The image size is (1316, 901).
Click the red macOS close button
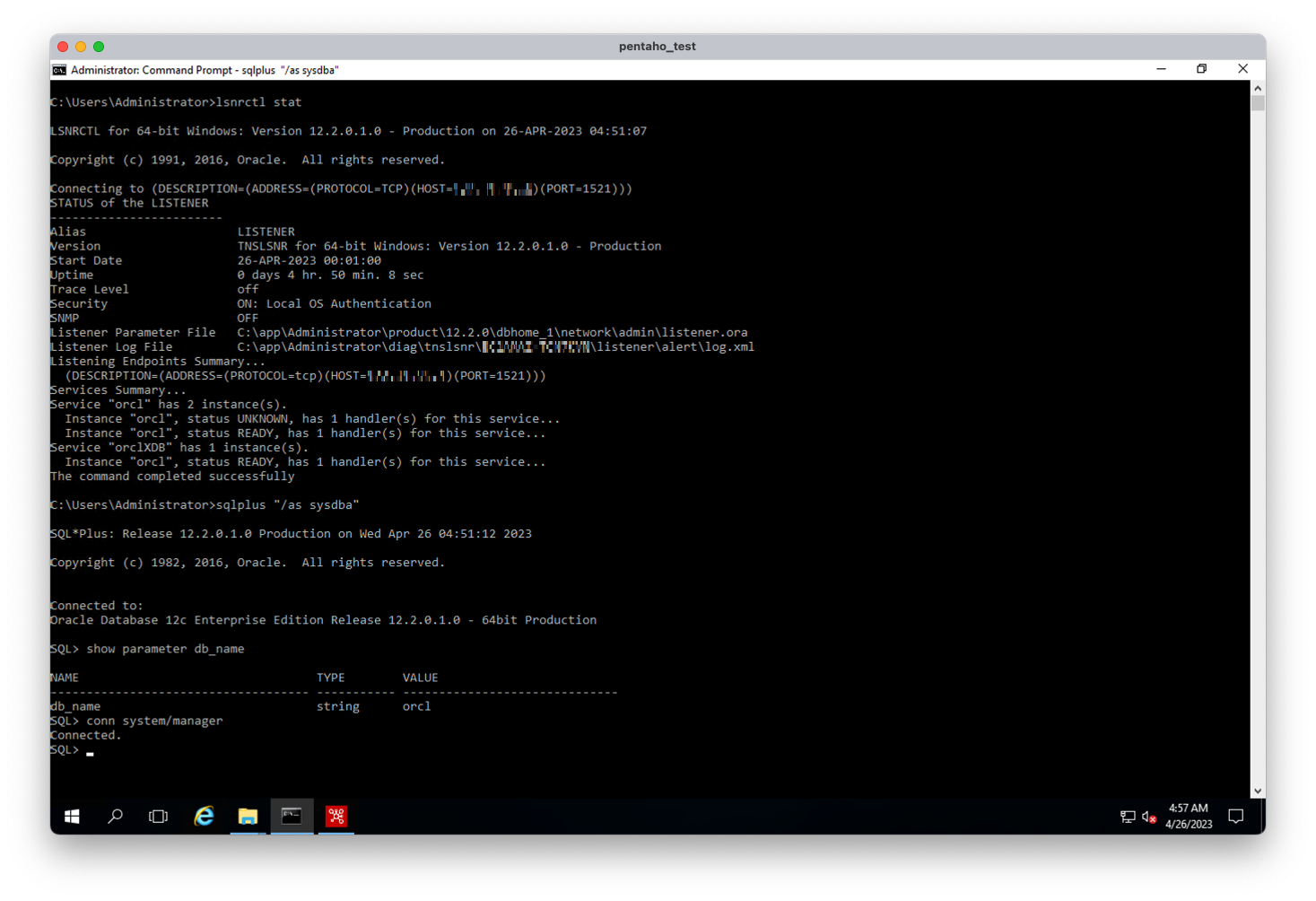[x=63, y=47]
